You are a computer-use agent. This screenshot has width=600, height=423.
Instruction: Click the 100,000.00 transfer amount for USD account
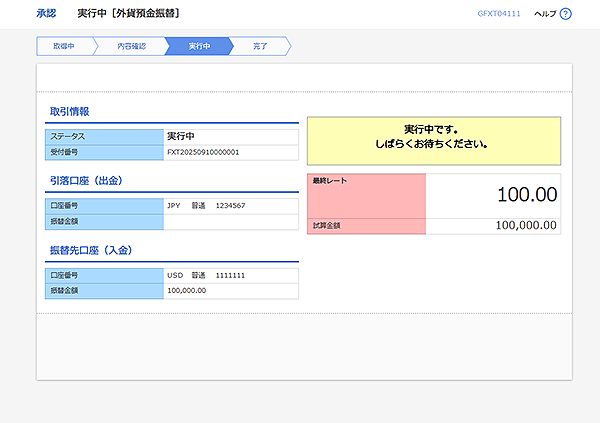point(187,291)
